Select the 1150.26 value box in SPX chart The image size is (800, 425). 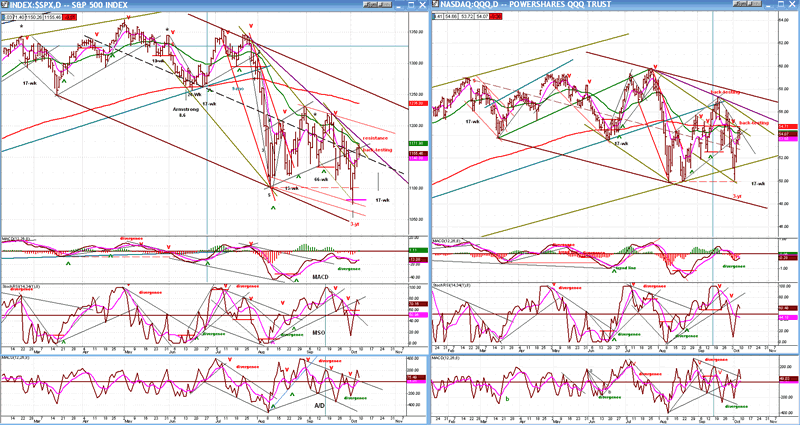pos(34,17)
